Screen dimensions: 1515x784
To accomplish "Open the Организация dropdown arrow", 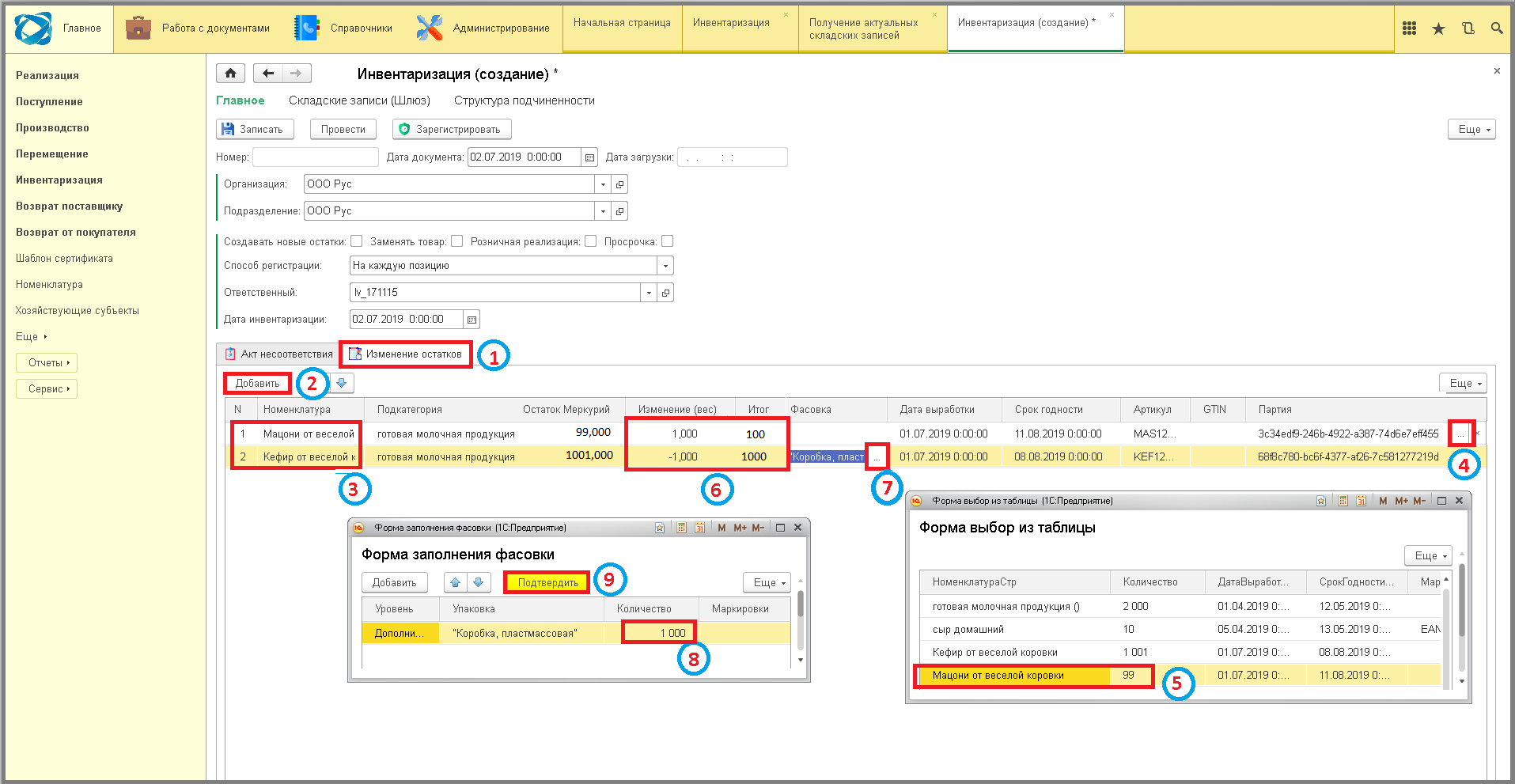I will pos(603,184).
